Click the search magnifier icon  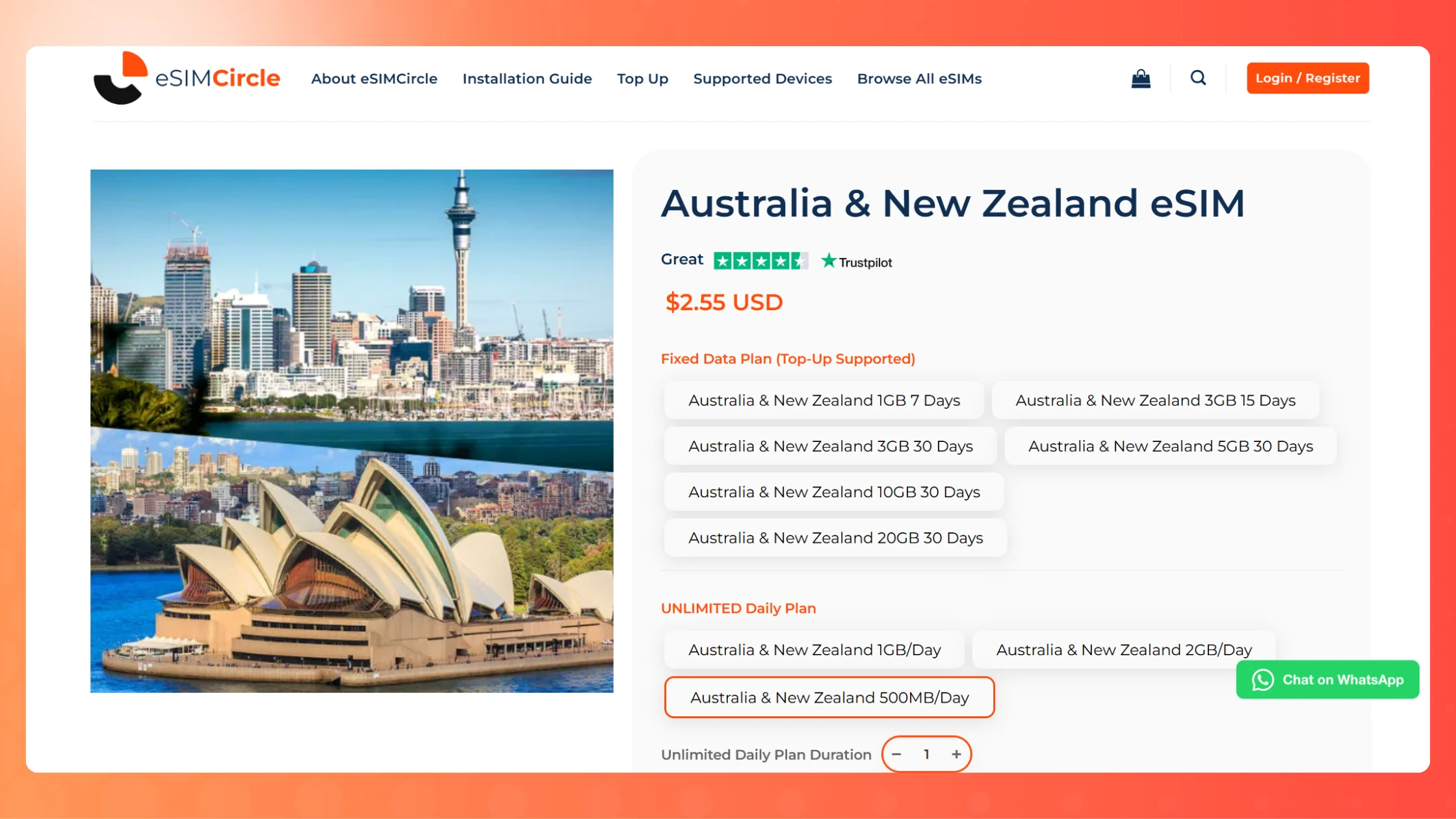coord(1198,78)
